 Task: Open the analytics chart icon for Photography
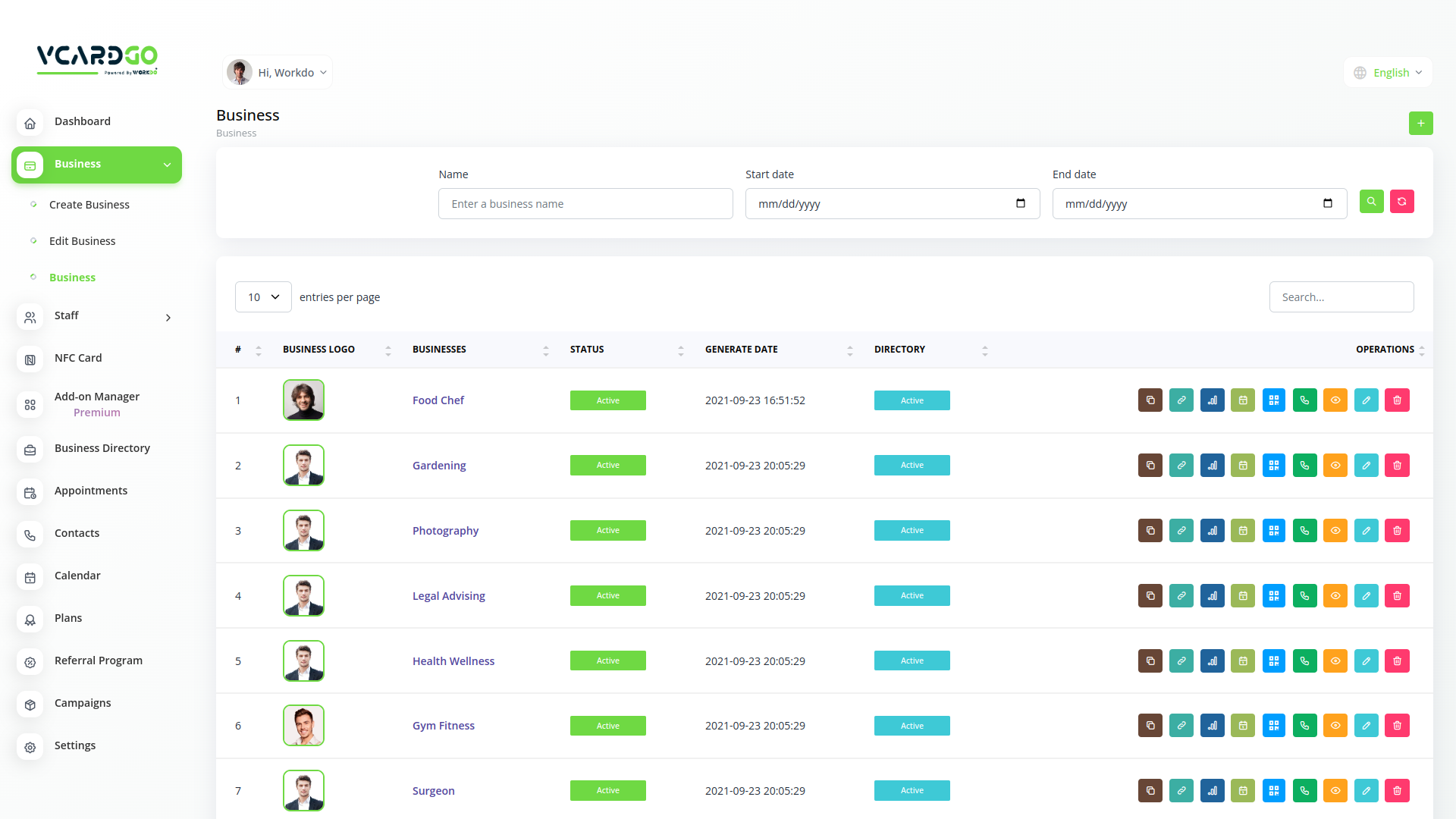click(x=1212, y=531)
